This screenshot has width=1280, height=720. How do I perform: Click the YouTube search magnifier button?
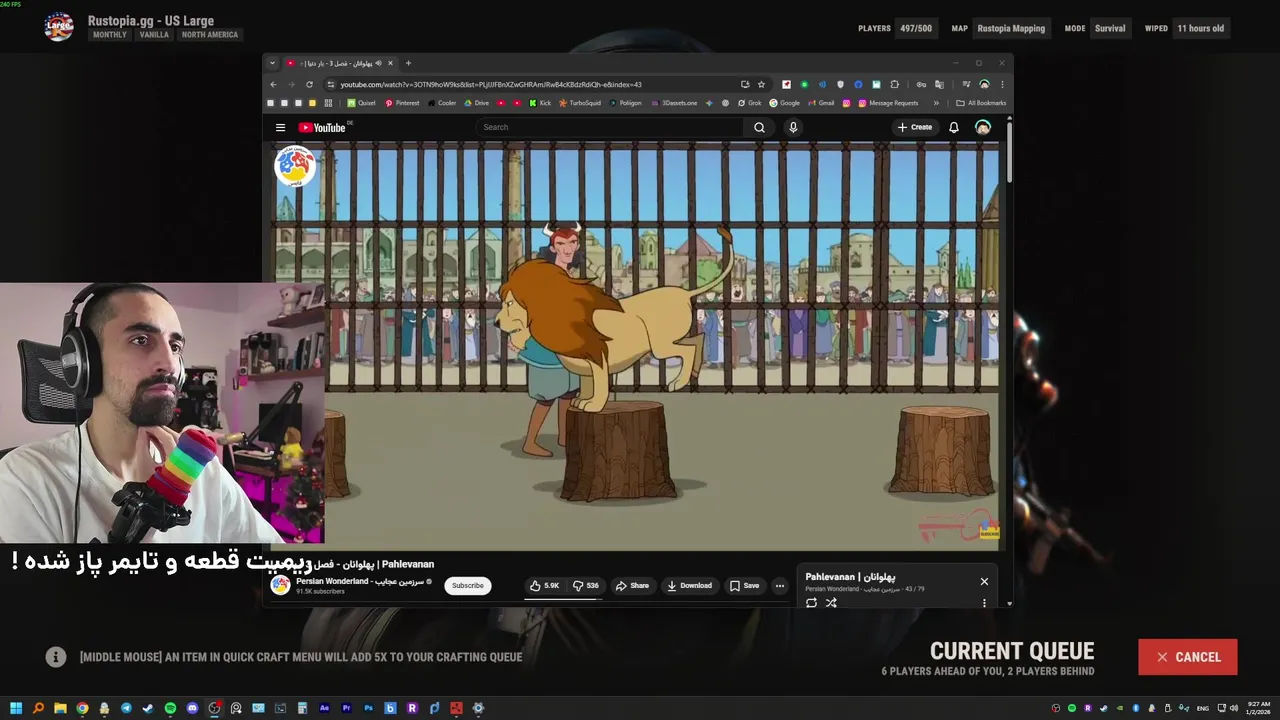tap(759, 127)
